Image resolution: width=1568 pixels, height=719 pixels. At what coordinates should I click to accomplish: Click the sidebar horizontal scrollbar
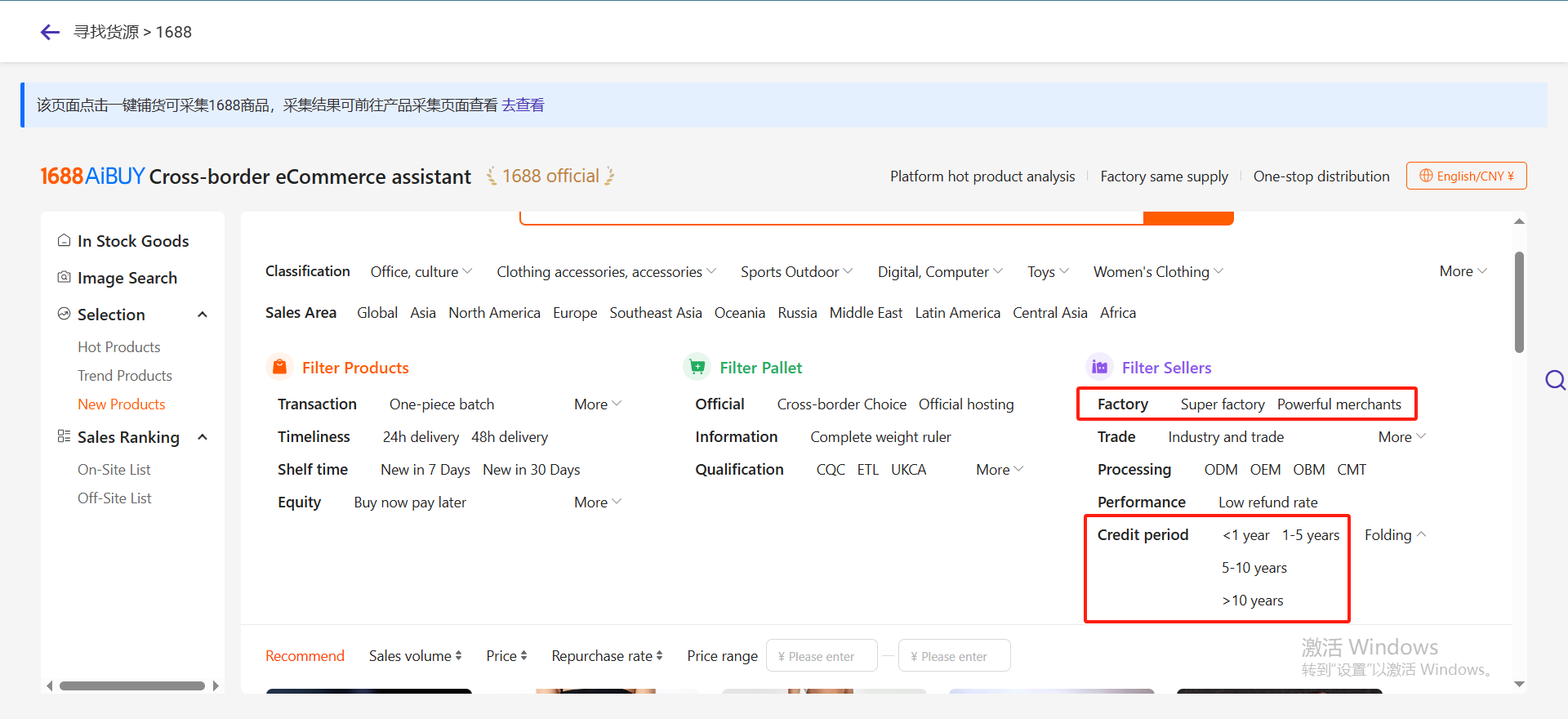click(132, 686)
